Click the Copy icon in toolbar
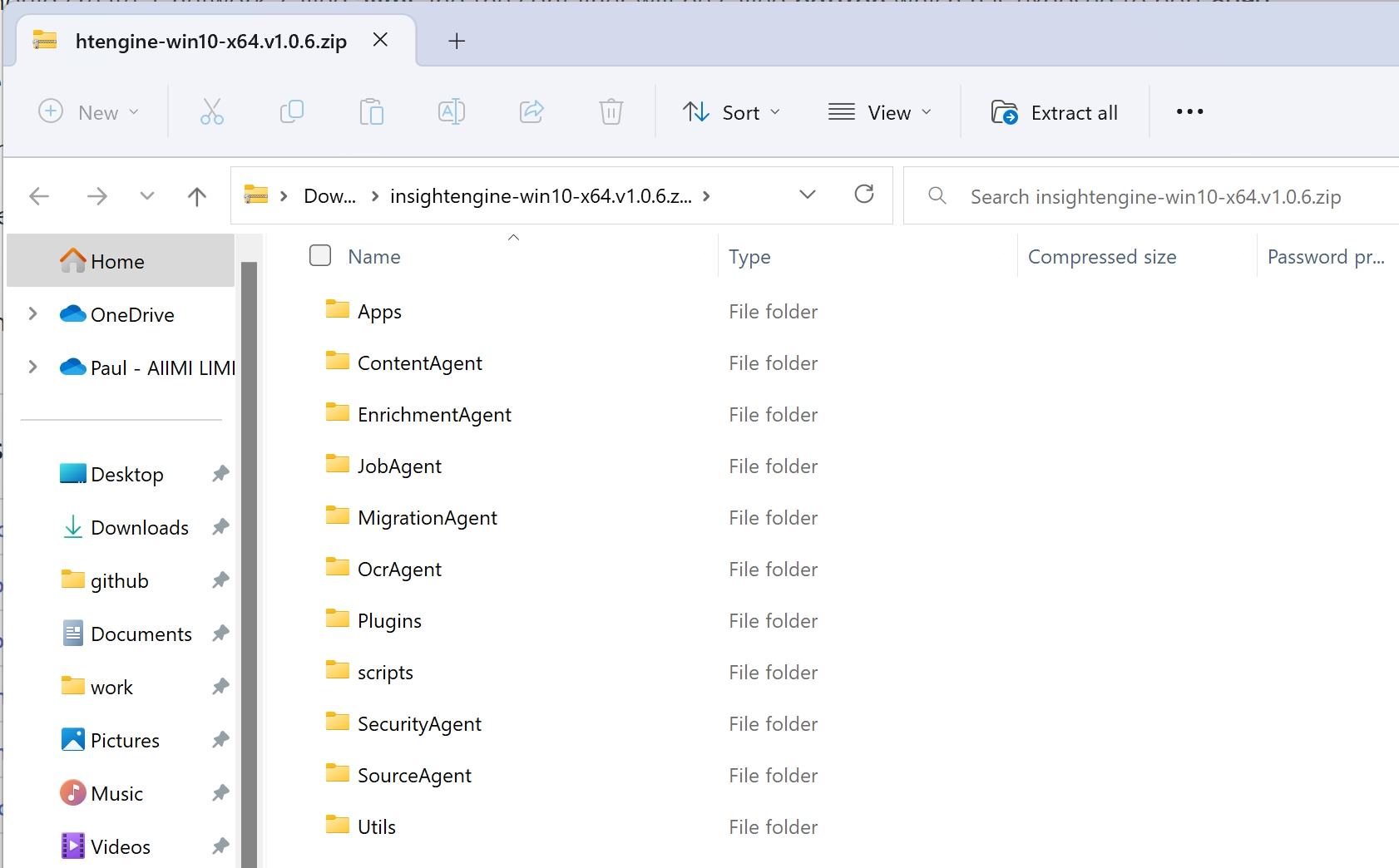The height and width of the screenshot is (868, 1399). [291, 111]
